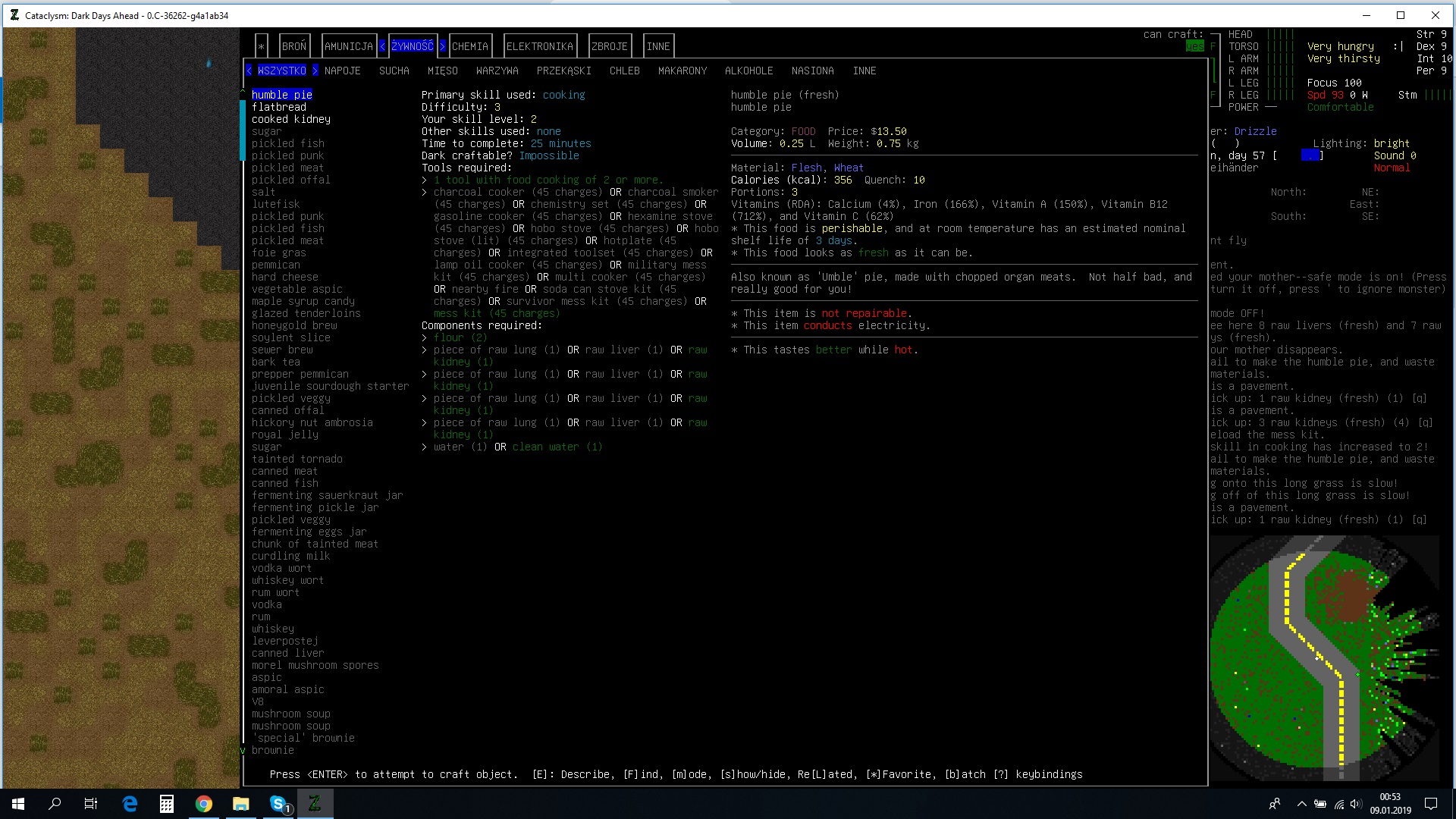Click the cooking skill link
Image resolution: width=1456 pixels, height=819 pixels.
(564, 95)
